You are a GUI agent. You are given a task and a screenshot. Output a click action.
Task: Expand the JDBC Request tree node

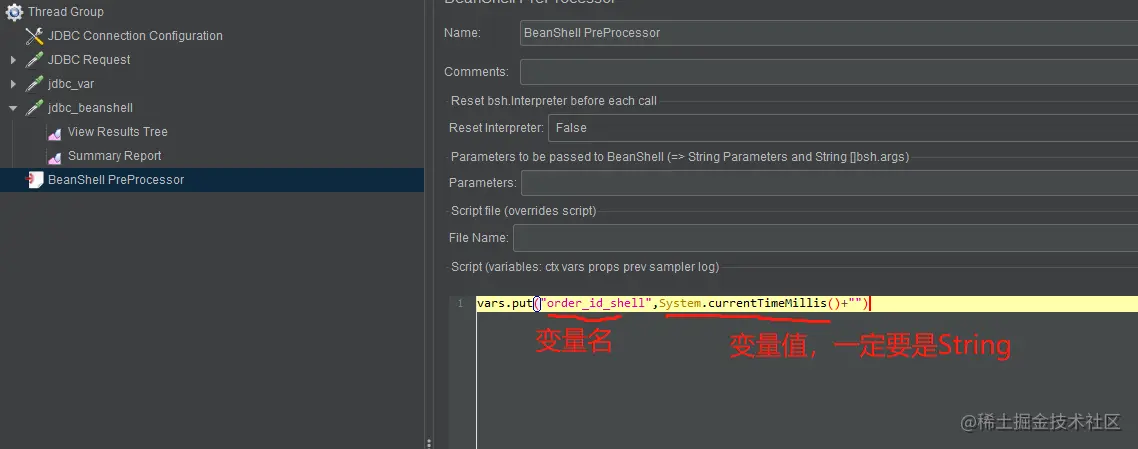pyautogui.click(x=13, y=59)
